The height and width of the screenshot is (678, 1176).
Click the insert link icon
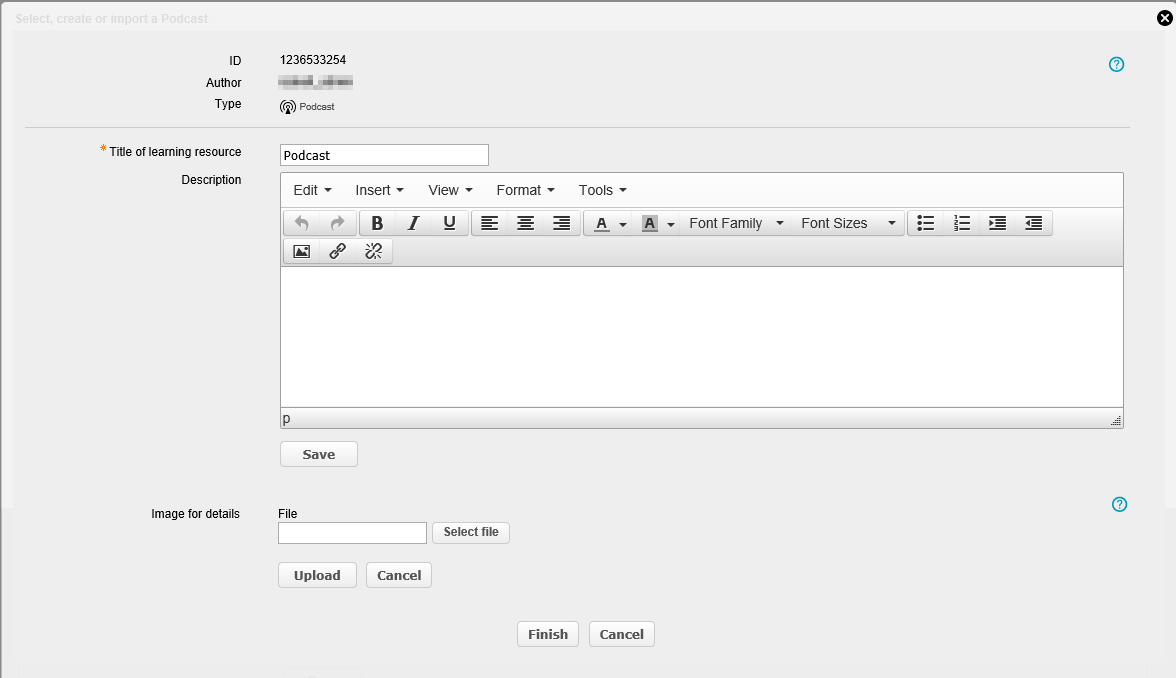point(337,251)
